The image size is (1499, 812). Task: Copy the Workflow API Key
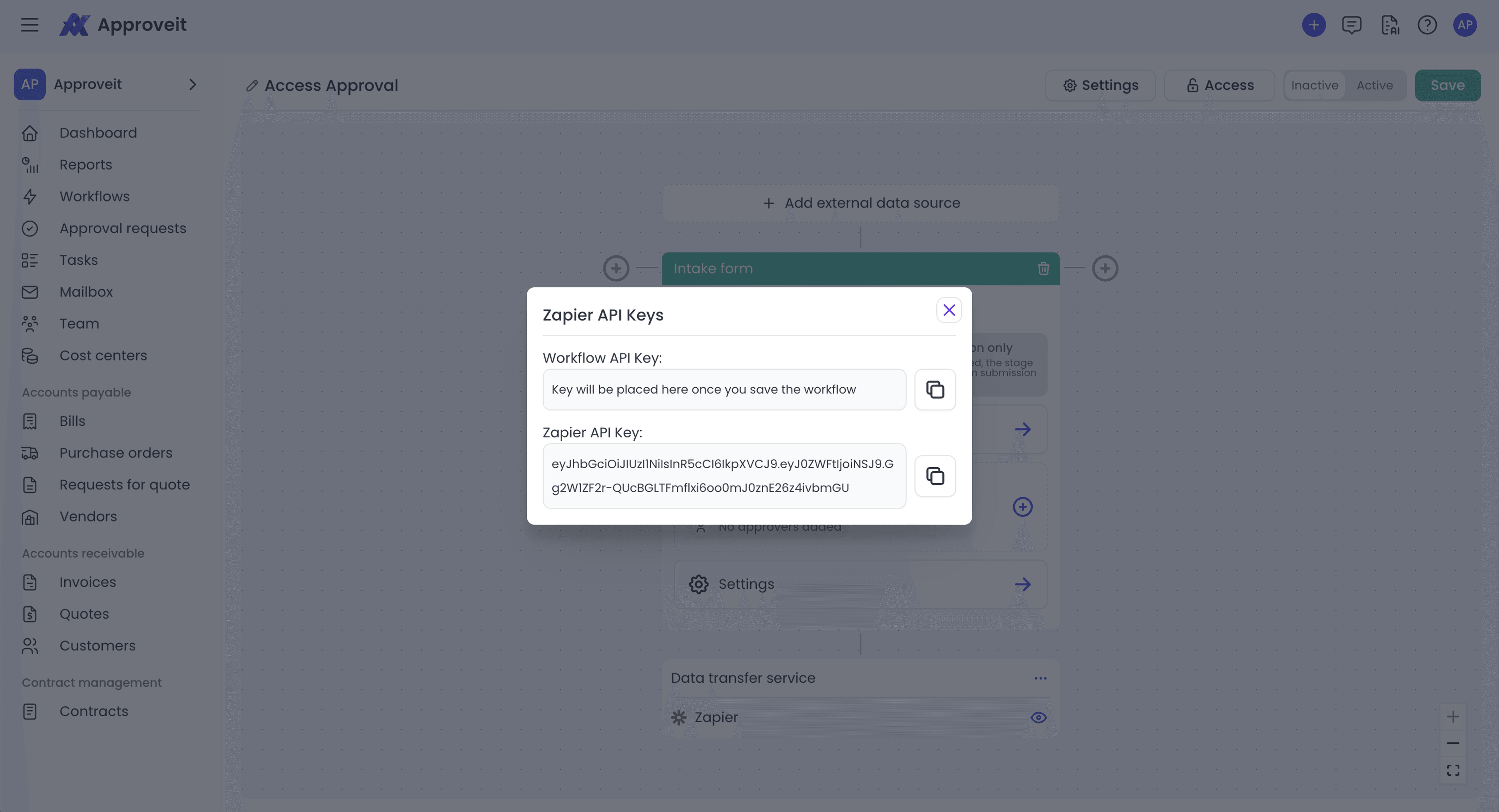point(935,389)
